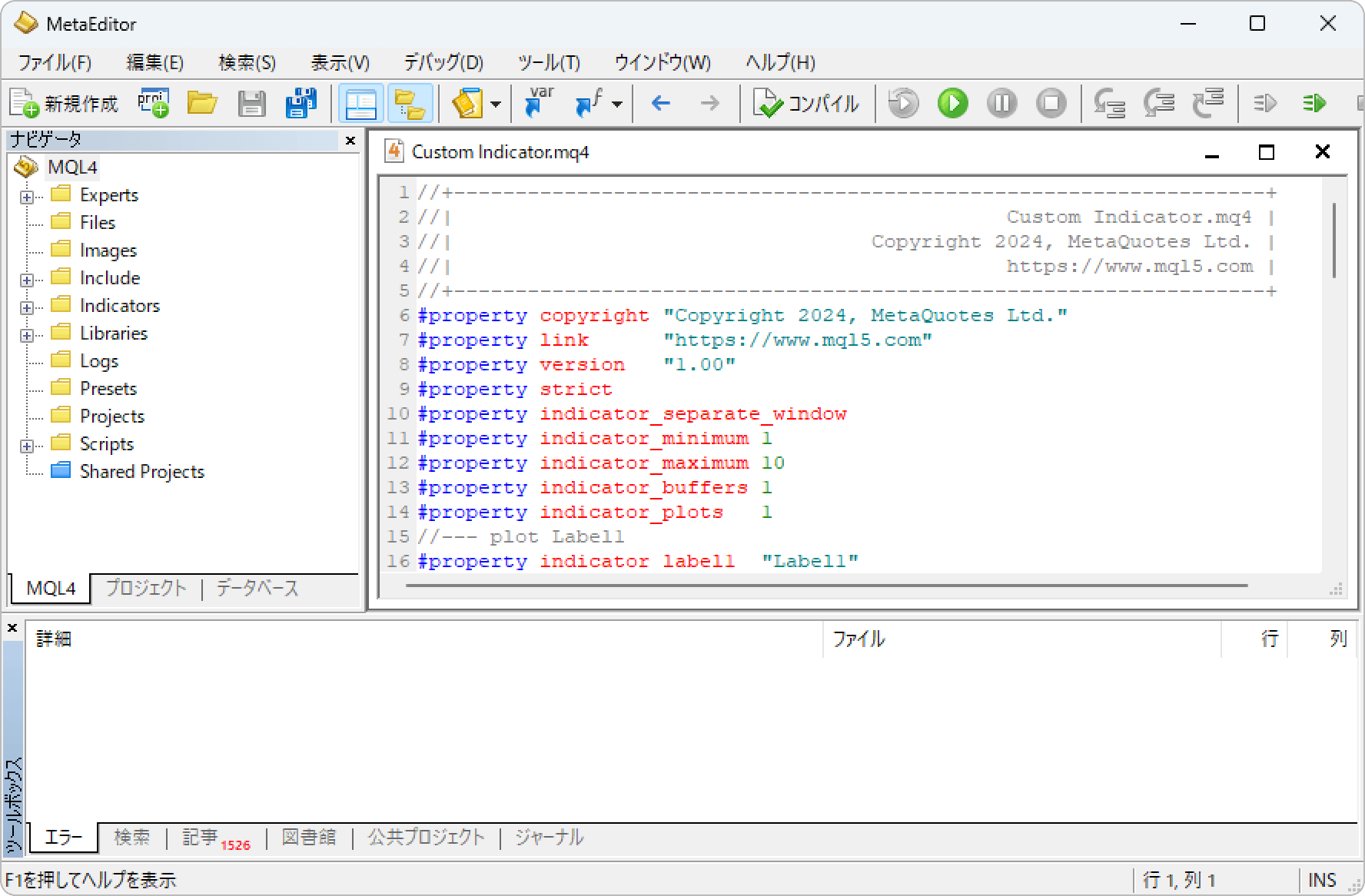
Task: Stop debugging with the stop button
Action: point(1051,103)
